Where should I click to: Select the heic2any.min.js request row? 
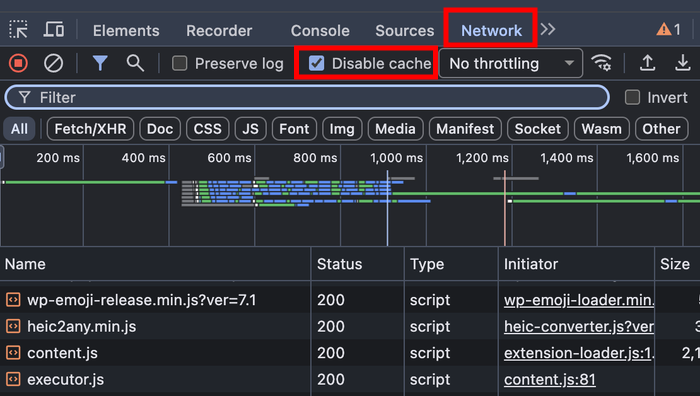point(350,326)
